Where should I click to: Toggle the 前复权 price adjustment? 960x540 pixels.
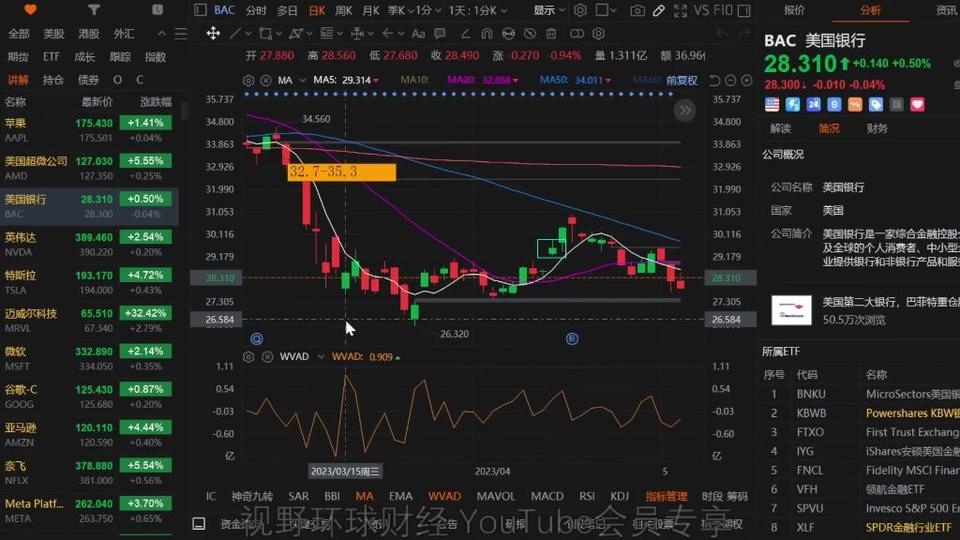point(681,80)
